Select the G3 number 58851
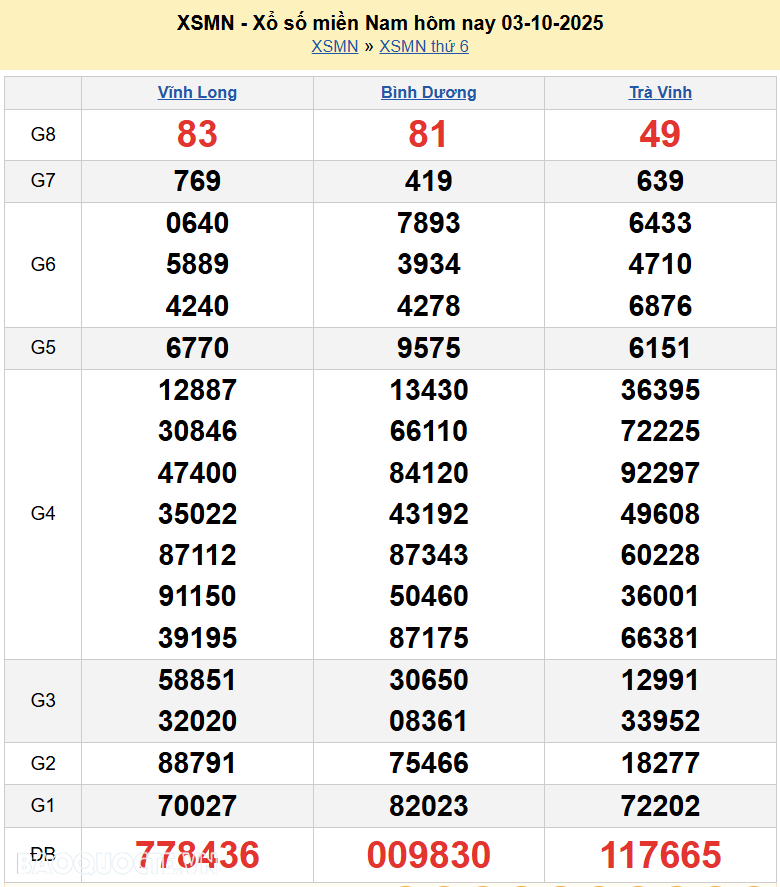The image size is (780, 887). coord(197,680)
